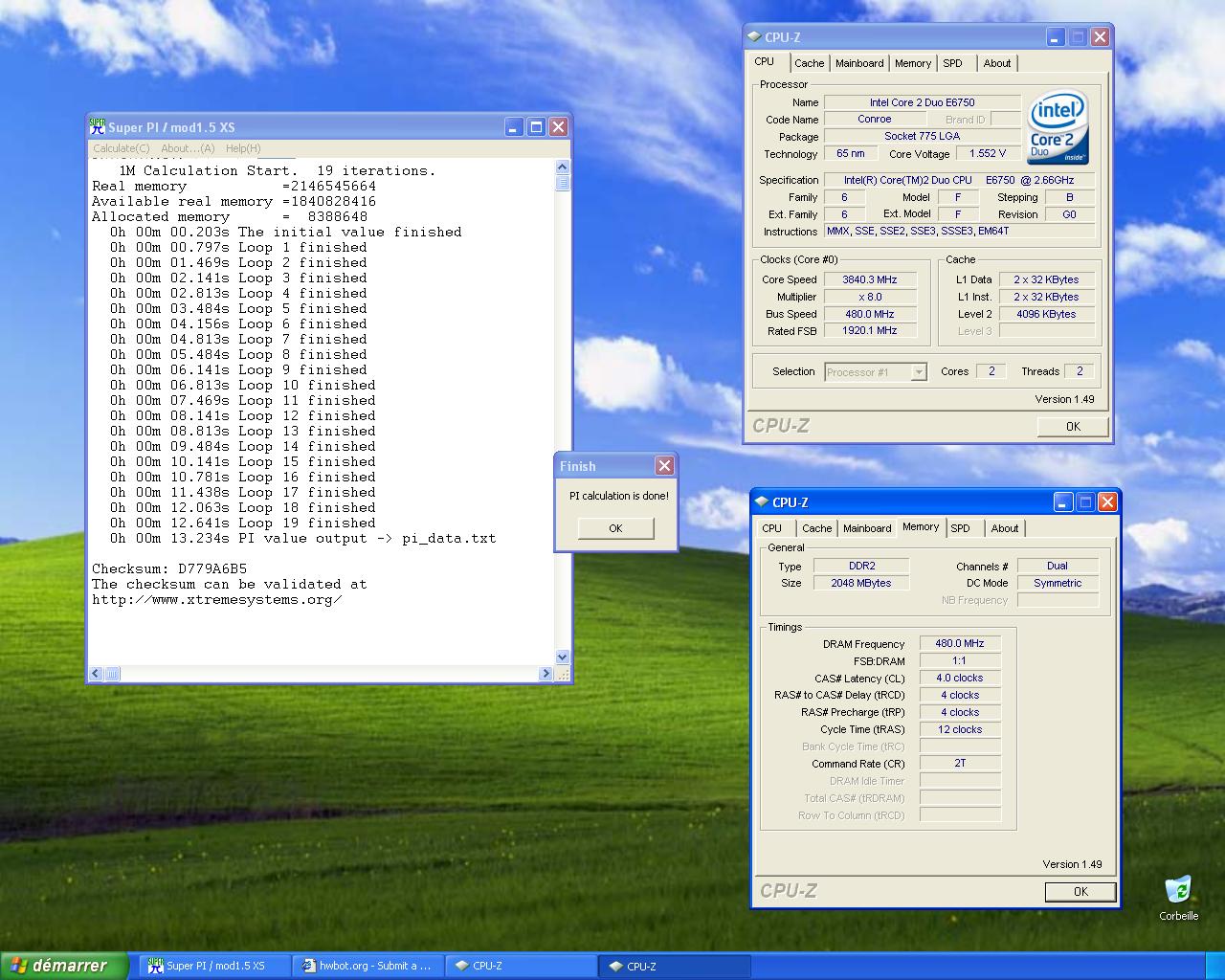1225x980 pixels.
Task: Open the Corbeille recycle bin icon
Action: [1178, 898]
